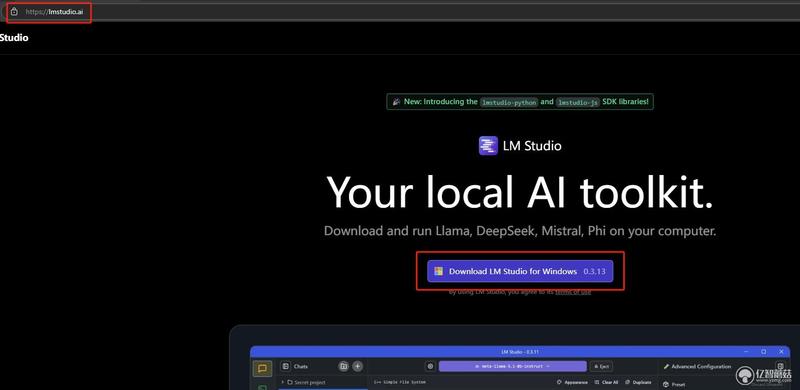This screenshot has height=390, width=800.
Task: Click the lmstudio-python code label
Action: pyautogui.click(x=509, y=102)
